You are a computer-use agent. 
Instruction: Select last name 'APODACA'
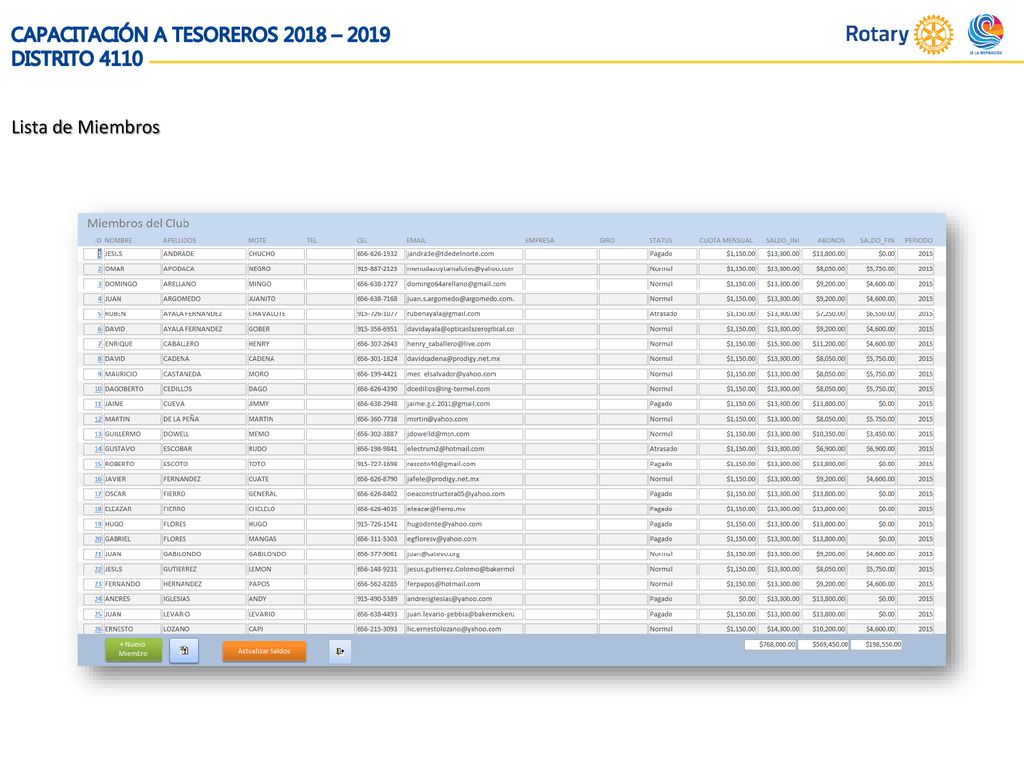[203, 269]
